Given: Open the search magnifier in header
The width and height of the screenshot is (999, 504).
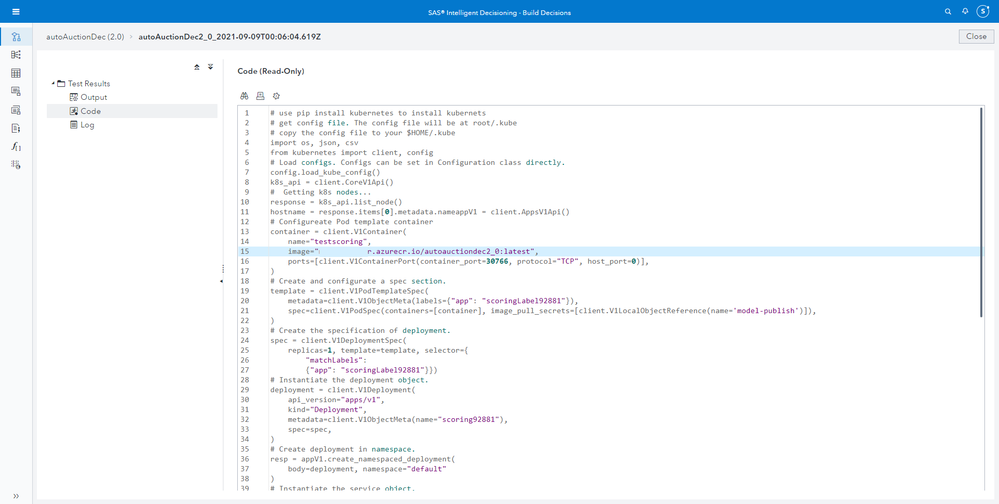Looking at the screenshot, I should click(948, 11).
